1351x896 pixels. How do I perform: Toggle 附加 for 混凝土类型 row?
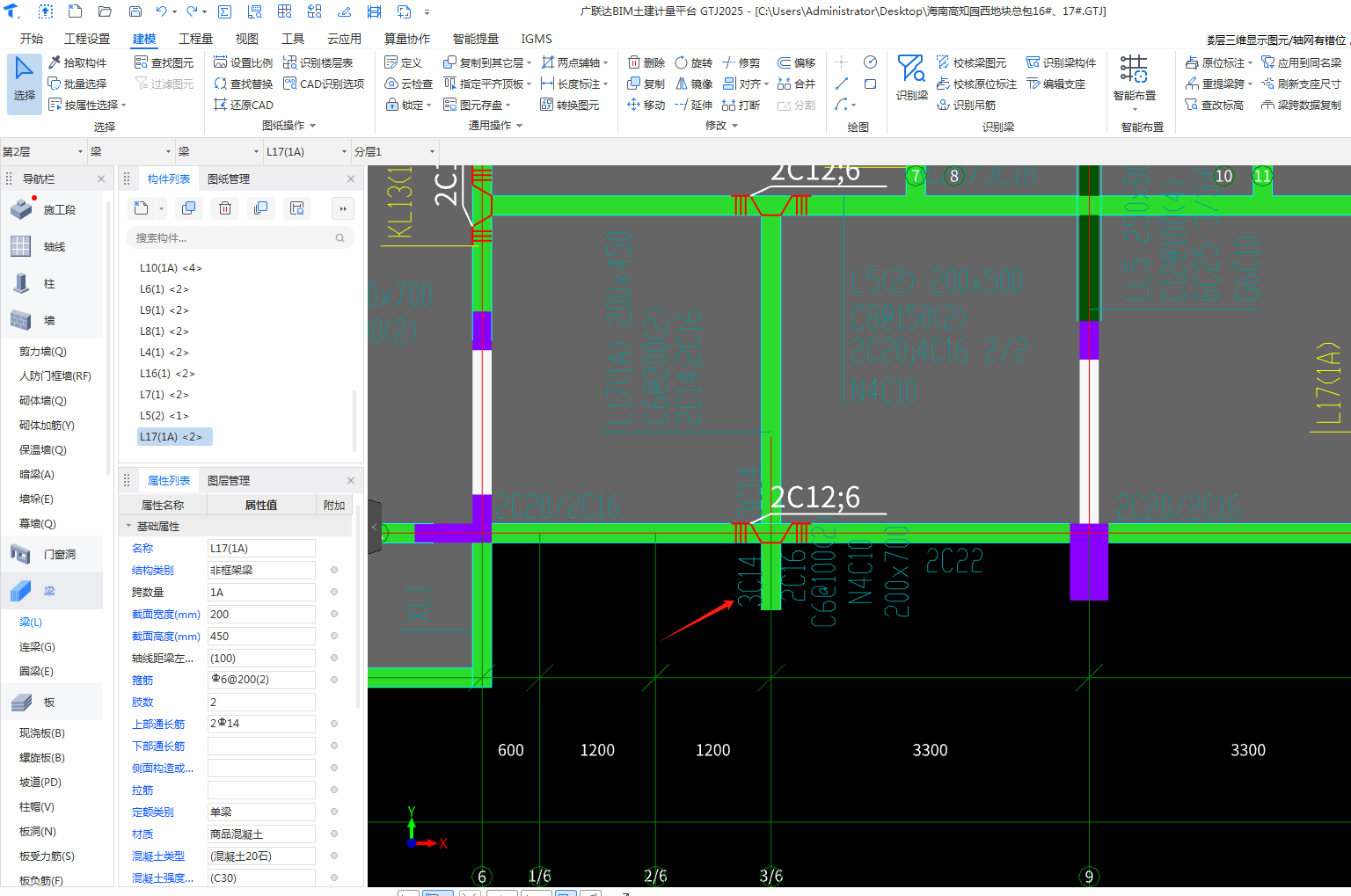tap(334, 856)
